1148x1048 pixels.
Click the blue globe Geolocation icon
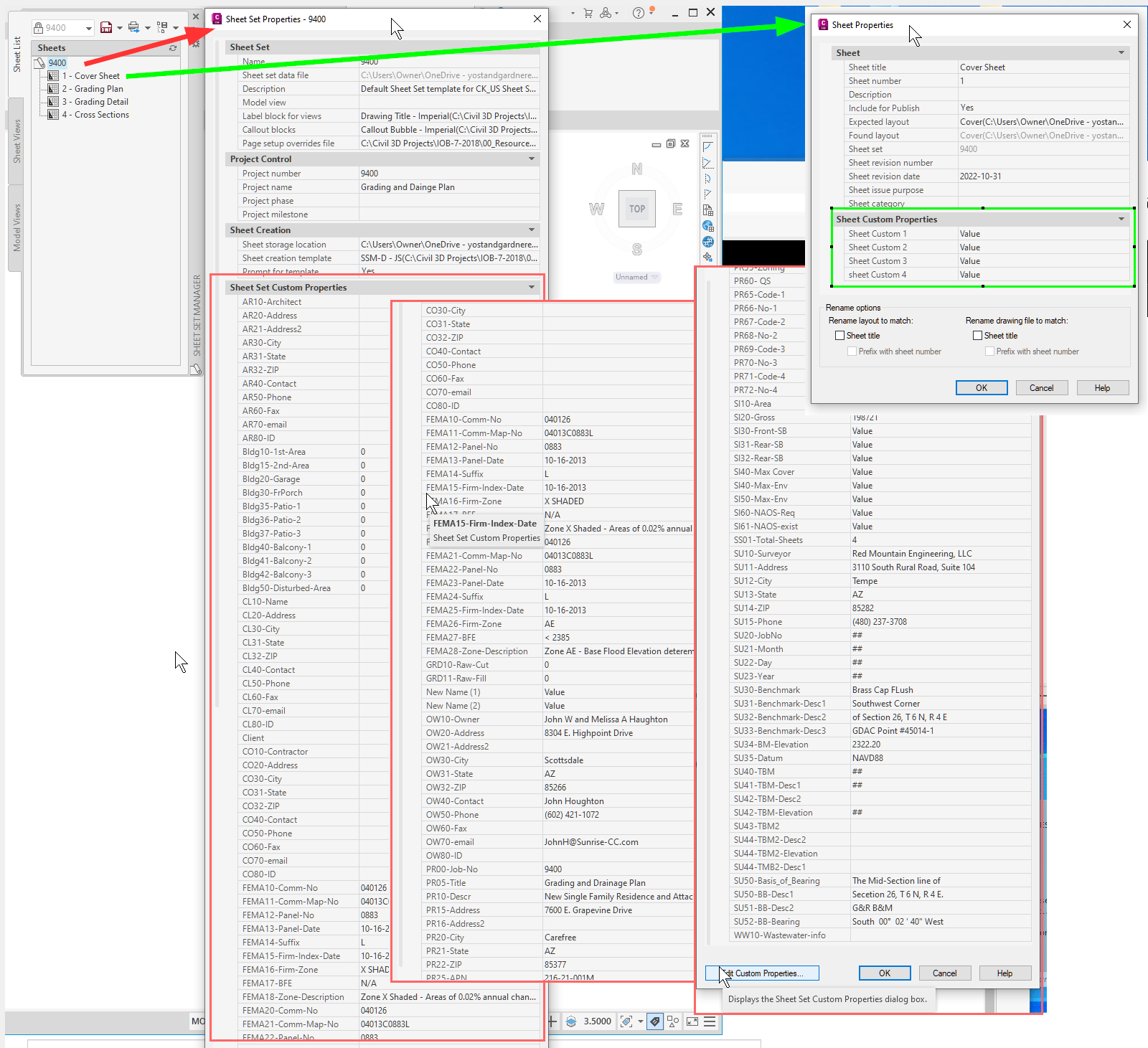tap(708, 240)
